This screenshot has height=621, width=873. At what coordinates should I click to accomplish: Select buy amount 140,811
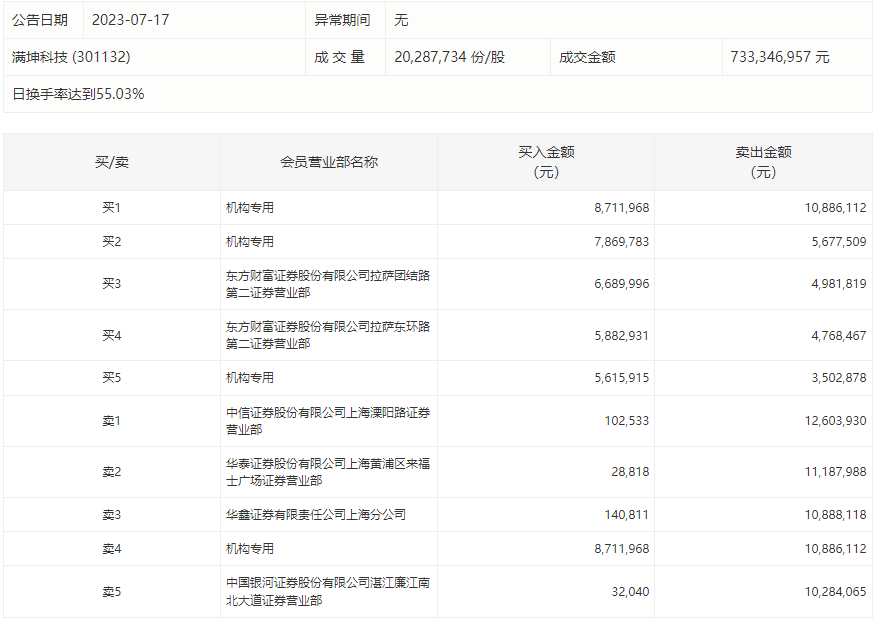pyautogui.click(x=626, y=515)
